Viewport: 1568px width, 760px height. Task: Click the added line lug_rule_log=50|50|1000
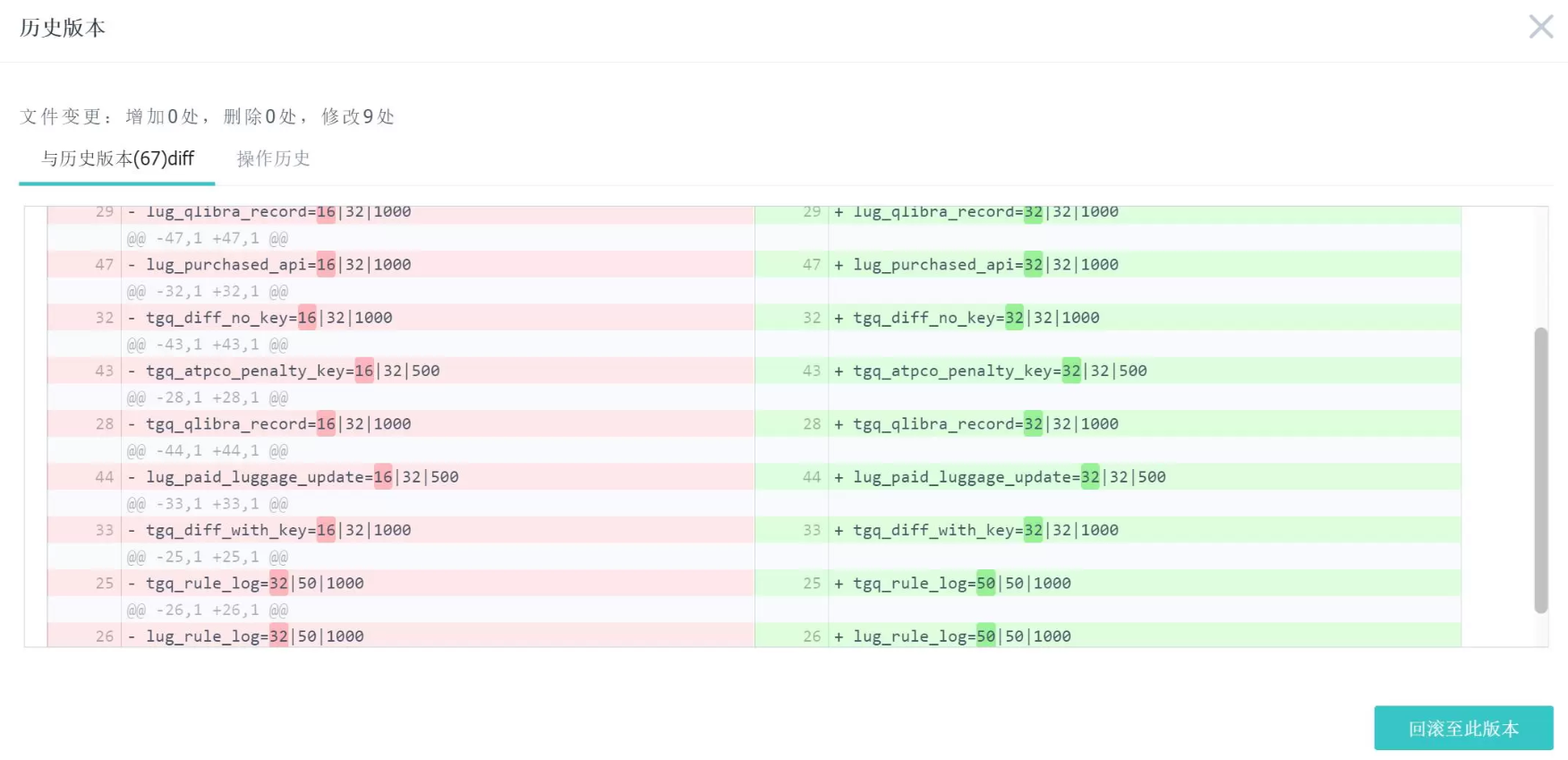pos(1108,636)
